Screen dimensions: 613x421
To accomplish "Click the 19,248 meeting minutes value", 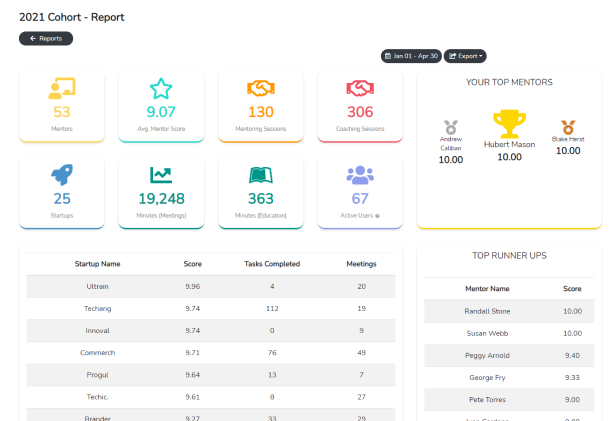I will [x=161, y=199].
